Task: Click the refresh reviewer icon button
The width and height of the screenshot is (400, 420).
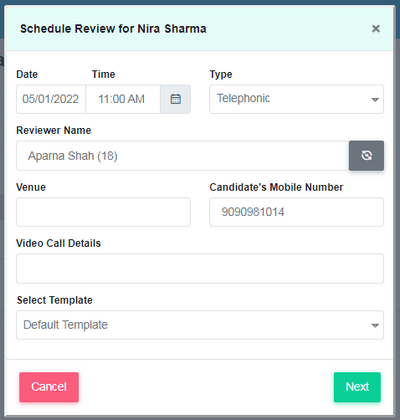Action: [366, 156]
